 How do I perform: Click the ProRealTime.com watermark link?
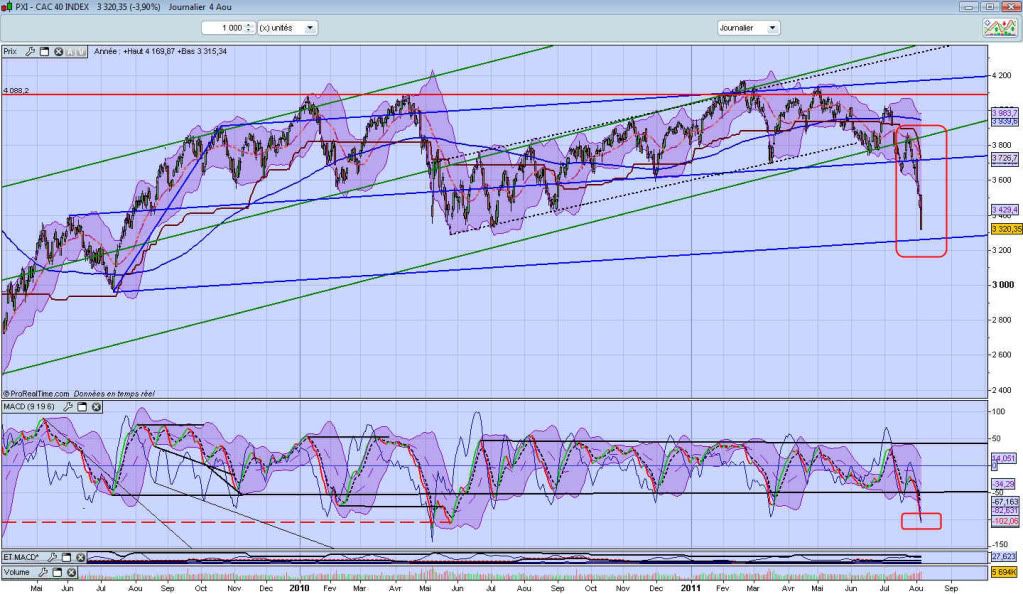pos(36,395)
